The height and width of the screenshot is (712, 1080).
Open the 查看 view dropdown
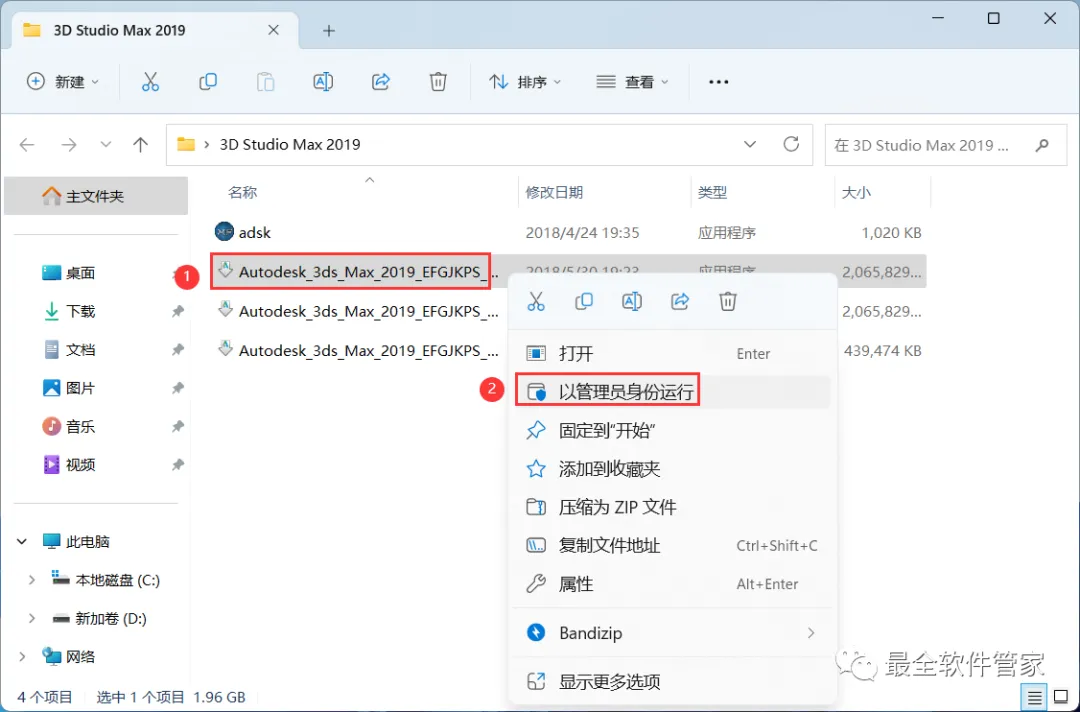tap(632, 82)
